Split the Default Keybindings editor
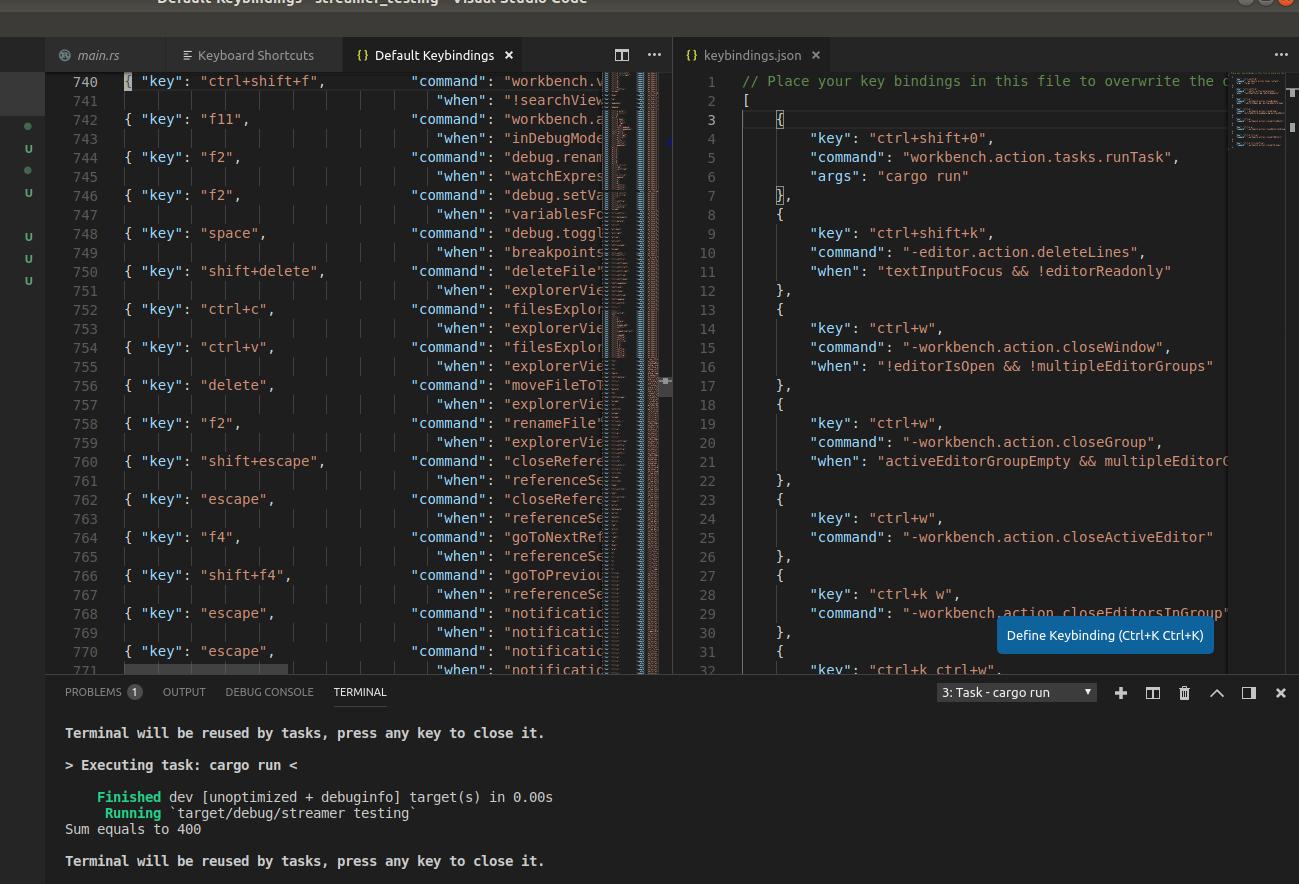1299x884 pixels. (622, 55)
